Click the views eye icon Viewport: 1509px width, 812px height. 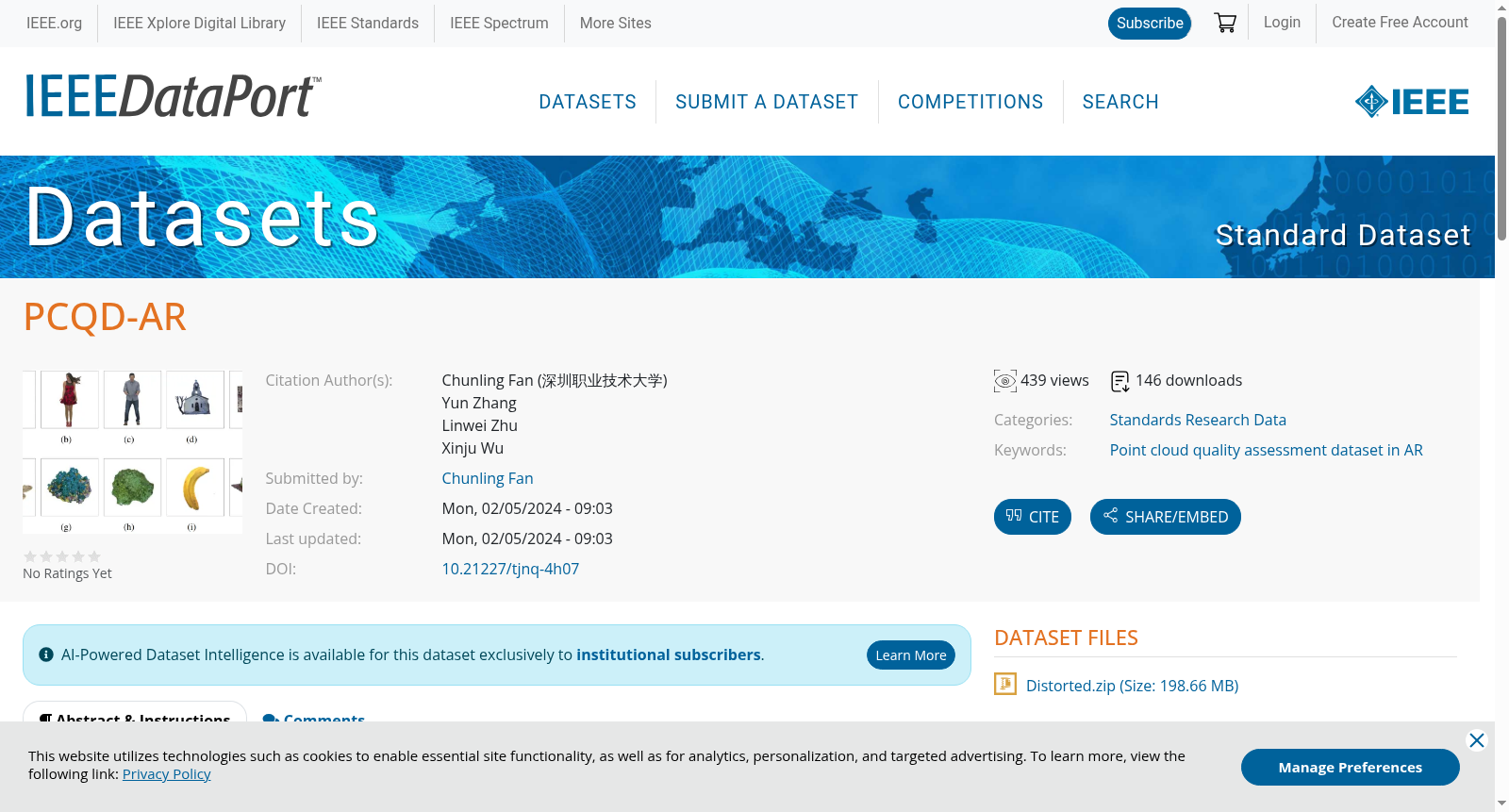click(x=1005, y=381)
